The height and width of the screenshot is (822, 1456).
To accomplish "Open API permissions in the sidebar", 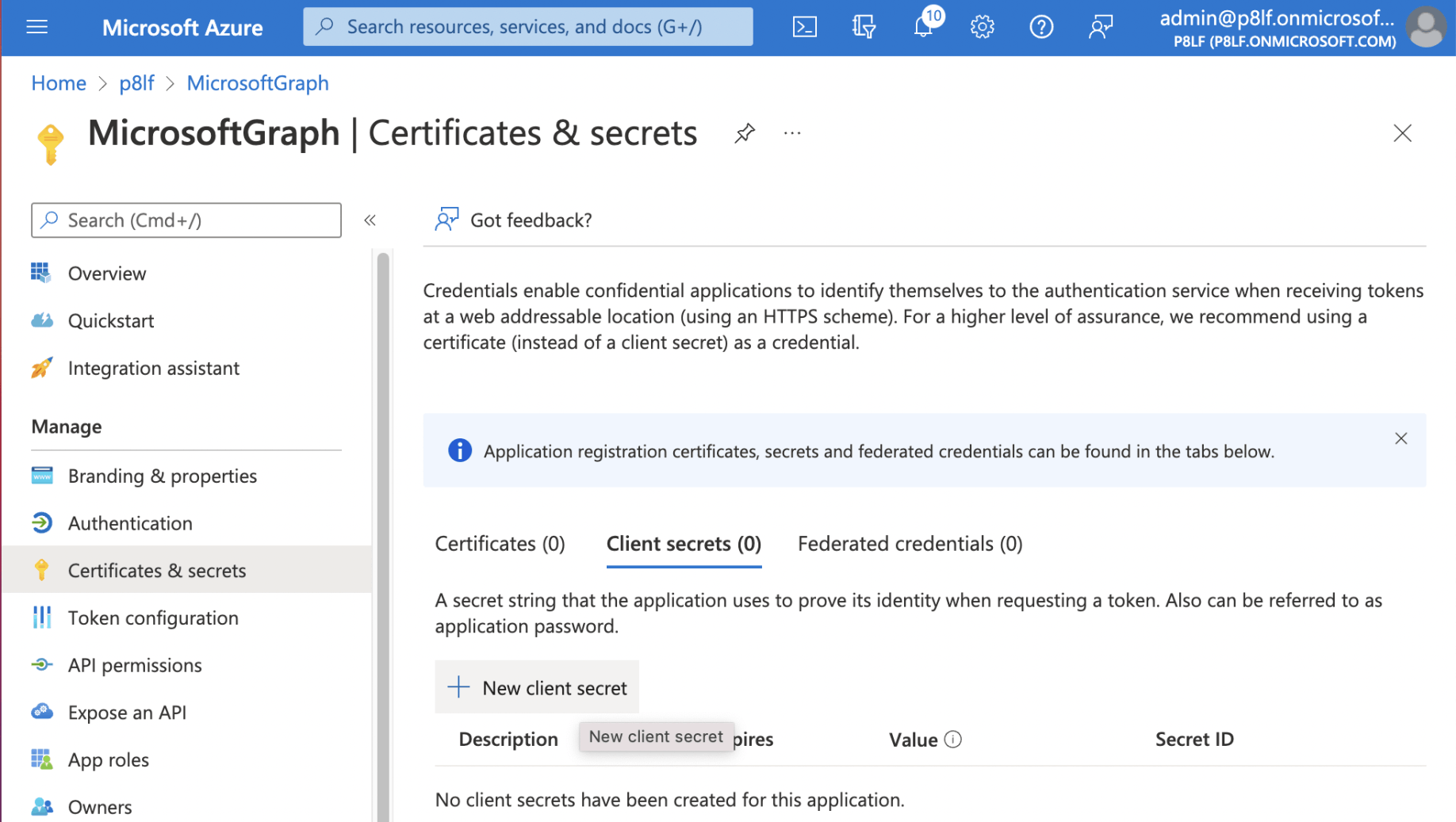I will coord(135,665).
